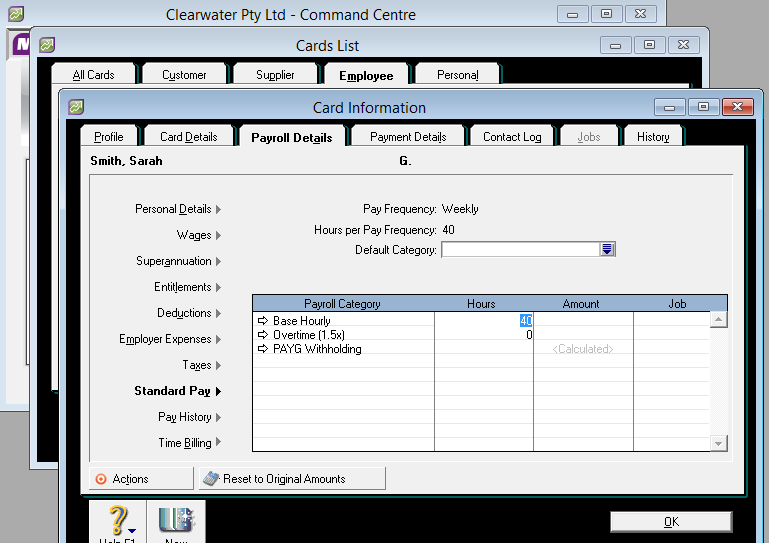Open the Personal Details section
This screenshot has height=543, width=769.
point(178,209)
